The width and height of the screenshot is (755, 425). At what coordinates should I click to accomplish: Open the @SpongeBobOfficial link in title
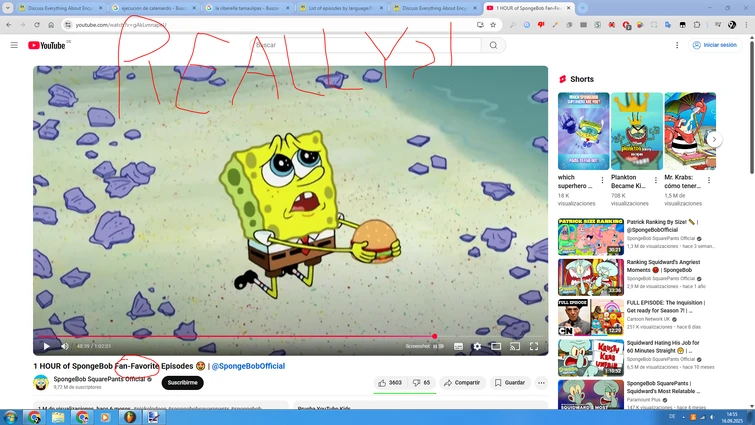pos(248,366)
